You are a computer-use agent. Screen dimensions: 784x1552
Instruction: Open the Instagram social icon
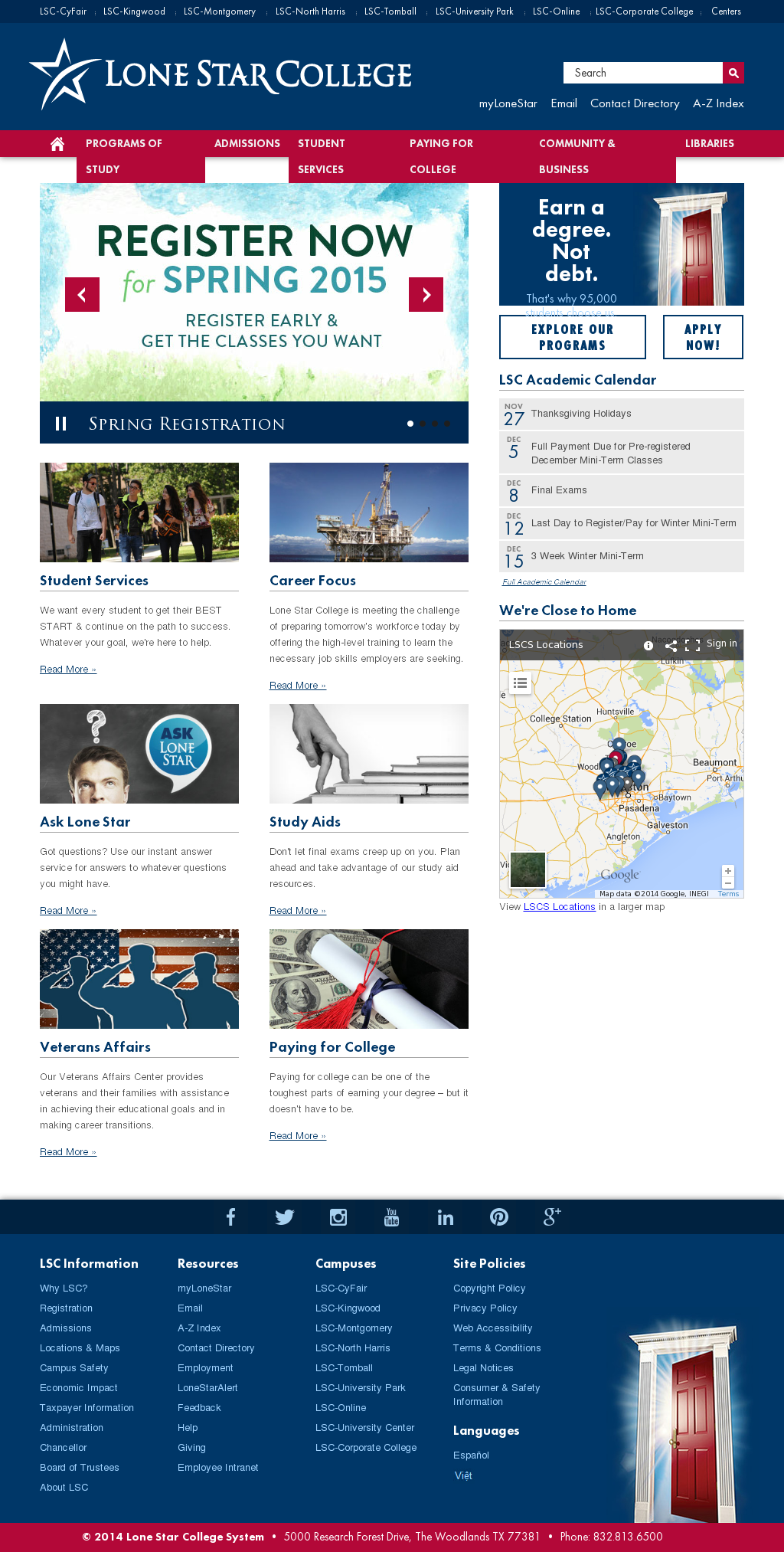tap(338, 1216)
